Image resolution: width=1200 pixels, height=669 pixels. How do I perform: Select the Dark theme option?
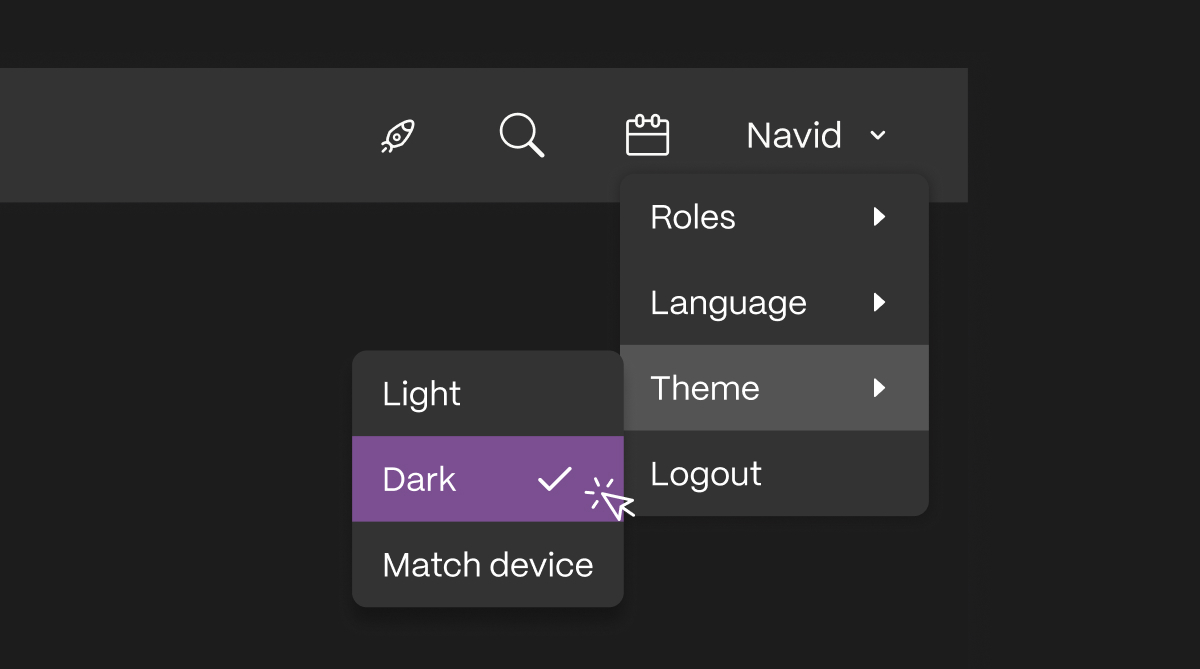tap(488, 479)
